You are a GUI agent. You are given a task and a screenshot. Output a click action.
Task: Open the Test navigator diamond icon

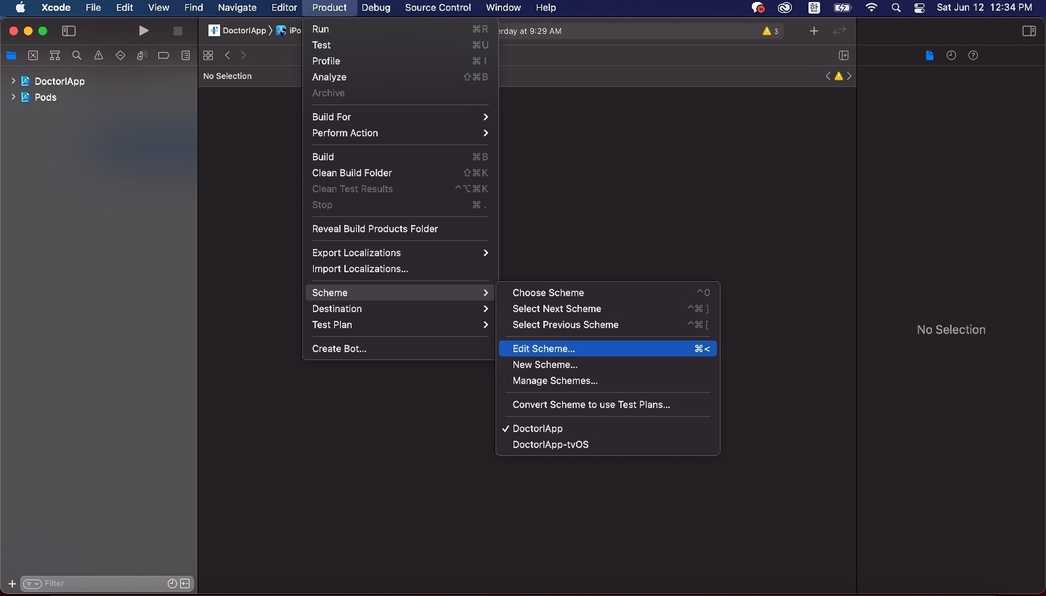pyautogui.click(x=120, y=55)
